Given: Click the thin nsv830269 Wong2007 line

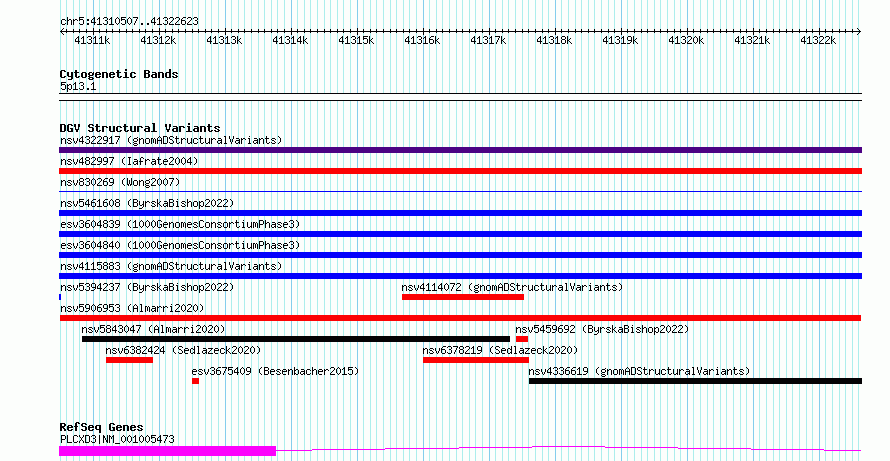Looking at the screenshot, I should 460,192.
